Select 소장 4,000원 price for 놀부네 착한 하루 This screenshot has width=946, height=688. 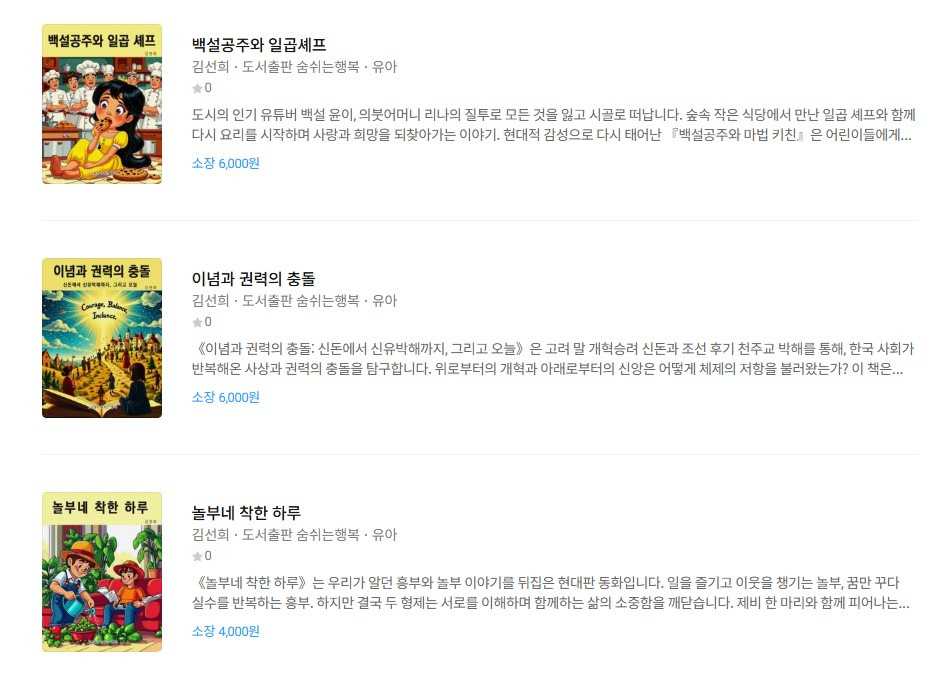(226, 631)
